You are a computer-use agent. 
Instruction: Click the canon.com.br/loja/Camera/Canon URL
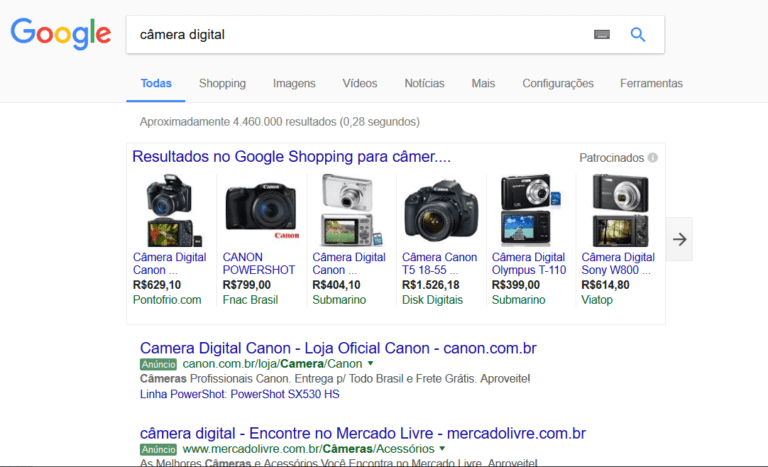pos(272,364)
